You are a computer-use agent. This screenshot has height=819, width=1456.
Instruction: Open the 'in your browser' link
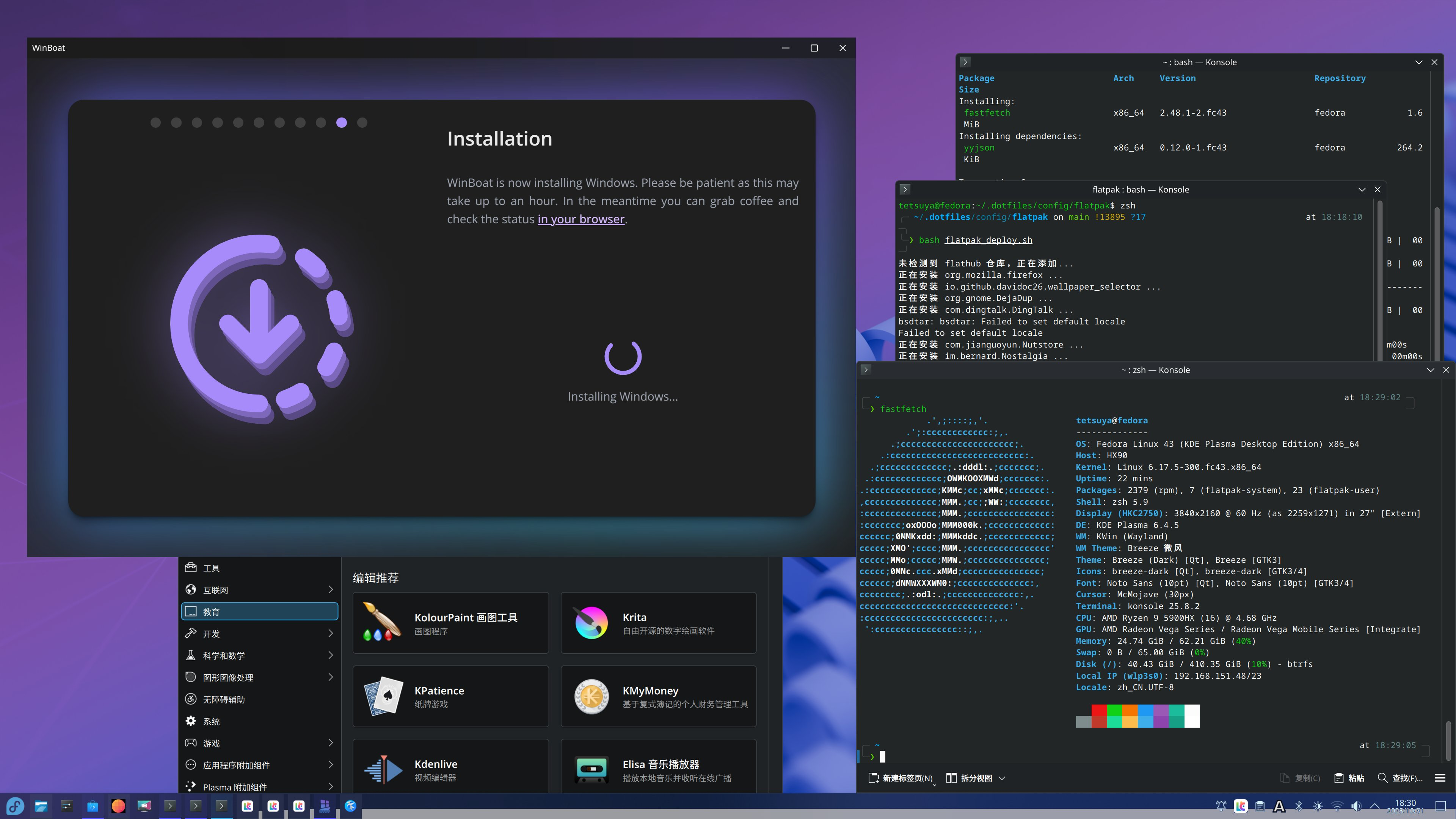(x=581, y=219)
